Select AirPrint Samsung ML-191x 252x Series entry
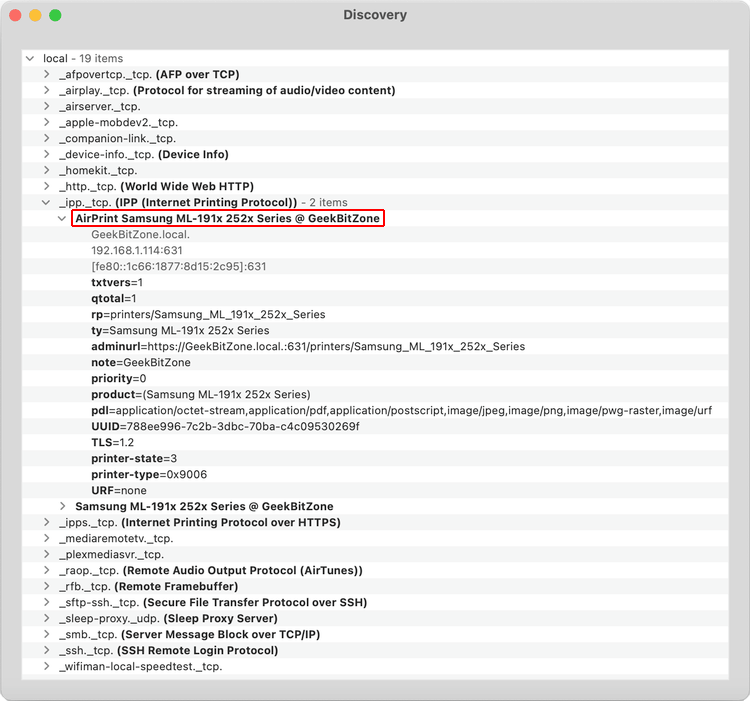Screen dimensions: 750x701 click(228, 219)
